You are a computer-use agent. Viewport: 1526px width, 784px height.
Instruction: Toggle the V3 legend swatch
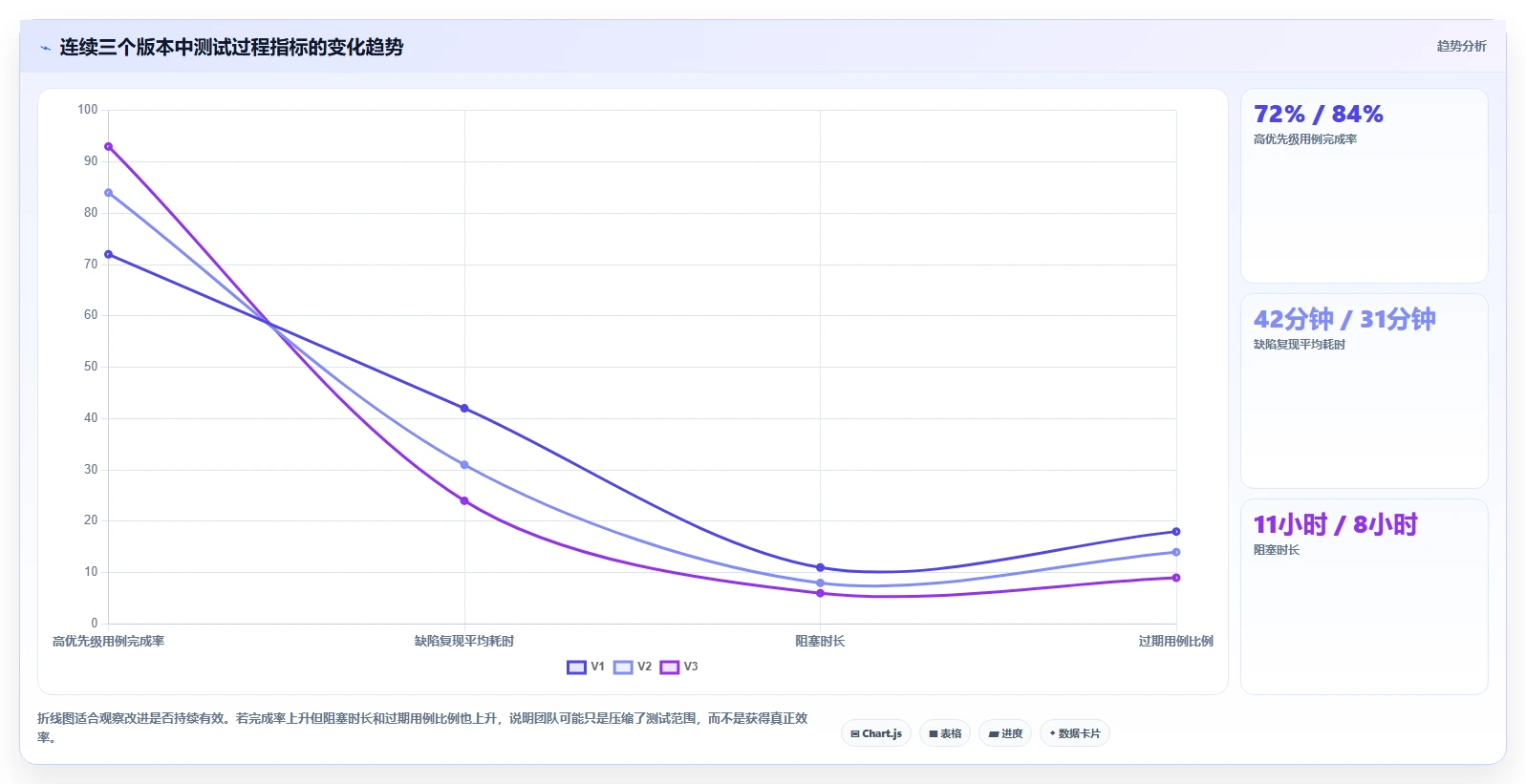coord(669,667)
